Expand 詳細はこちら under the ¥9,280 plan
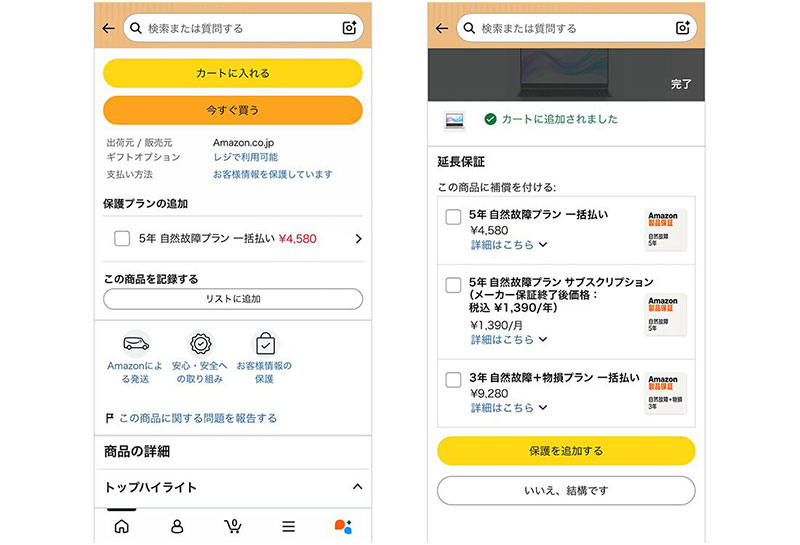The image size is (800, 545). (x=509, y=408)
